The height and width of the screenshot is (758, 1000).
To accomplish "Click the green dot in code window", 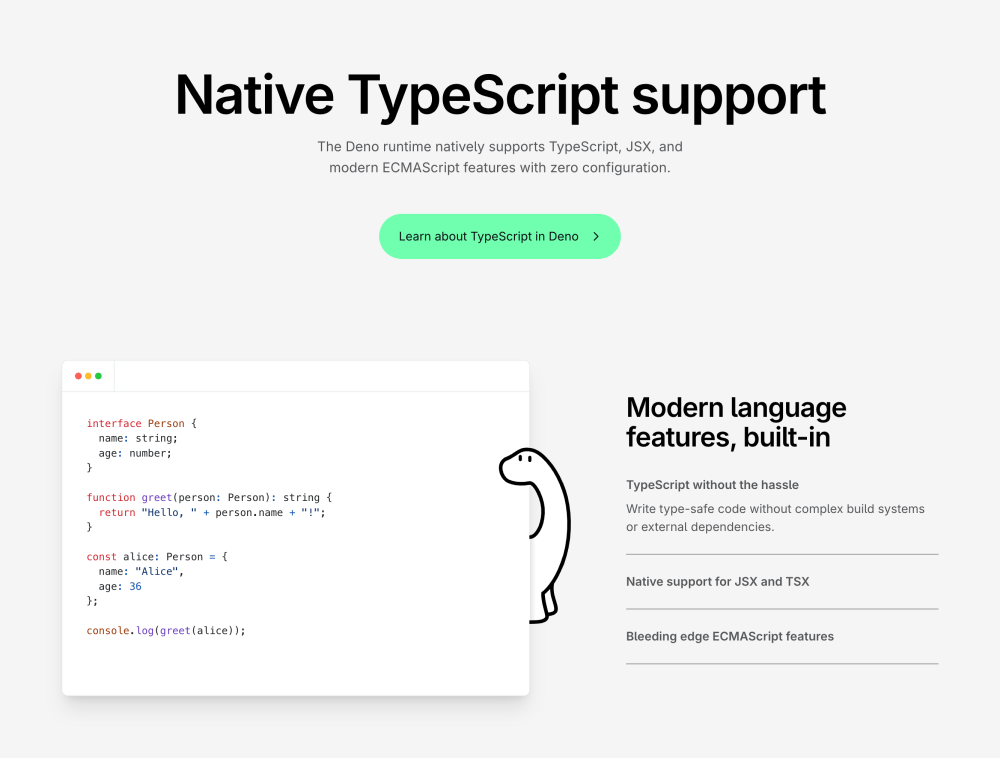I will pyautogui.click(x=98, y=376).
